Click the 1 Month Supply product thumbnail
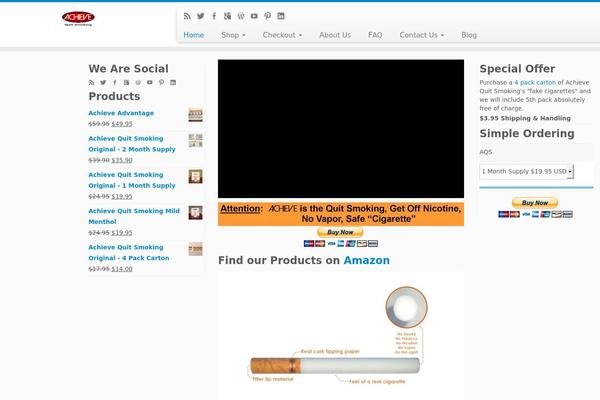 click(x=196, y=176)
